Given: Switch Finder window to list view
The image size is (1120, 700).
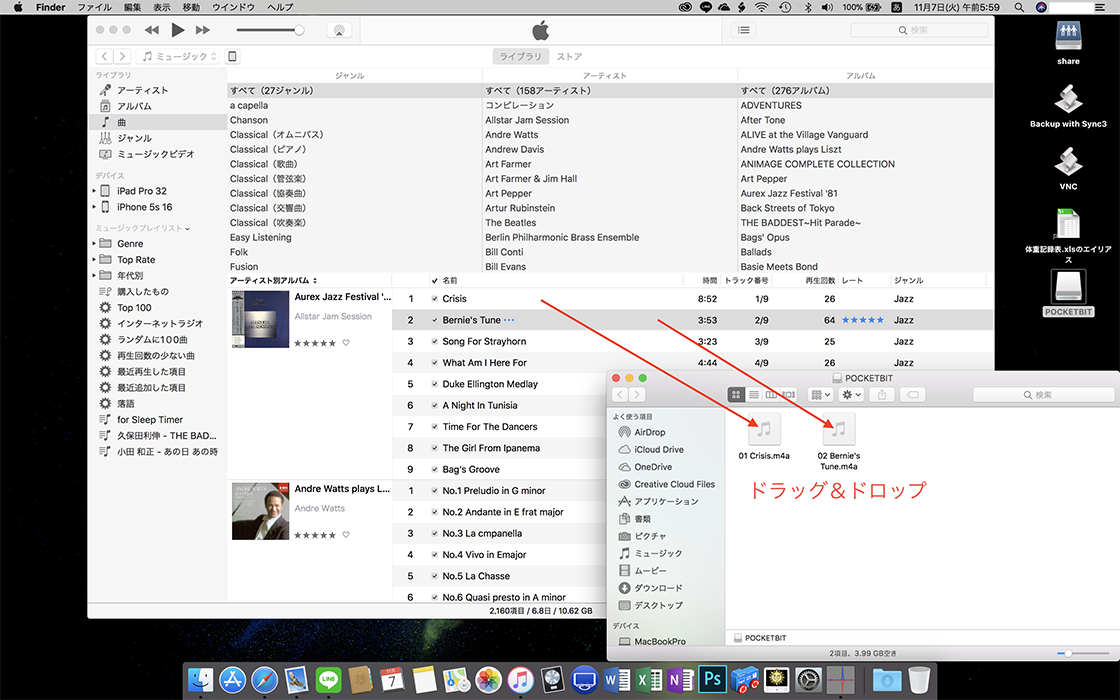Looking at the screenshot, I should click(754, 395).
